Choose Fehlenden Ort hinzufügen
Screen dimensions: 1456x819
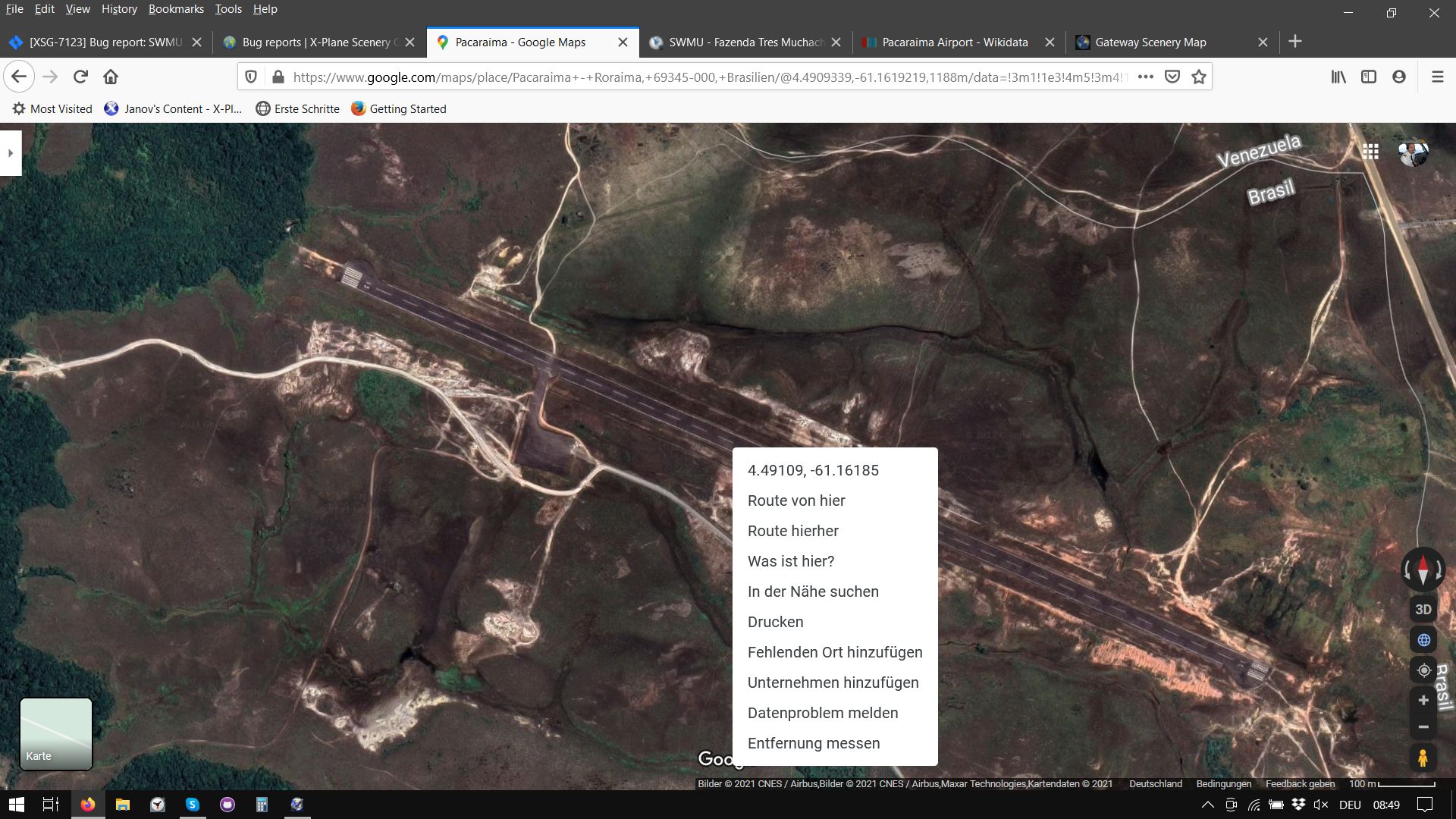pyautogui.click(x=835, y=652)
